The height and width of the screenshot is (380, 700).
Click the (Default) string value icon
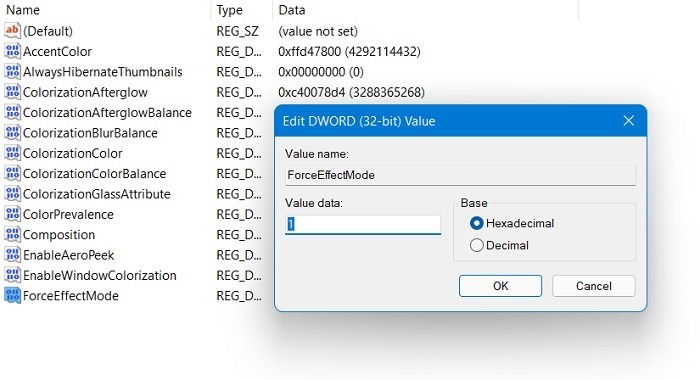tap(12, 31)
